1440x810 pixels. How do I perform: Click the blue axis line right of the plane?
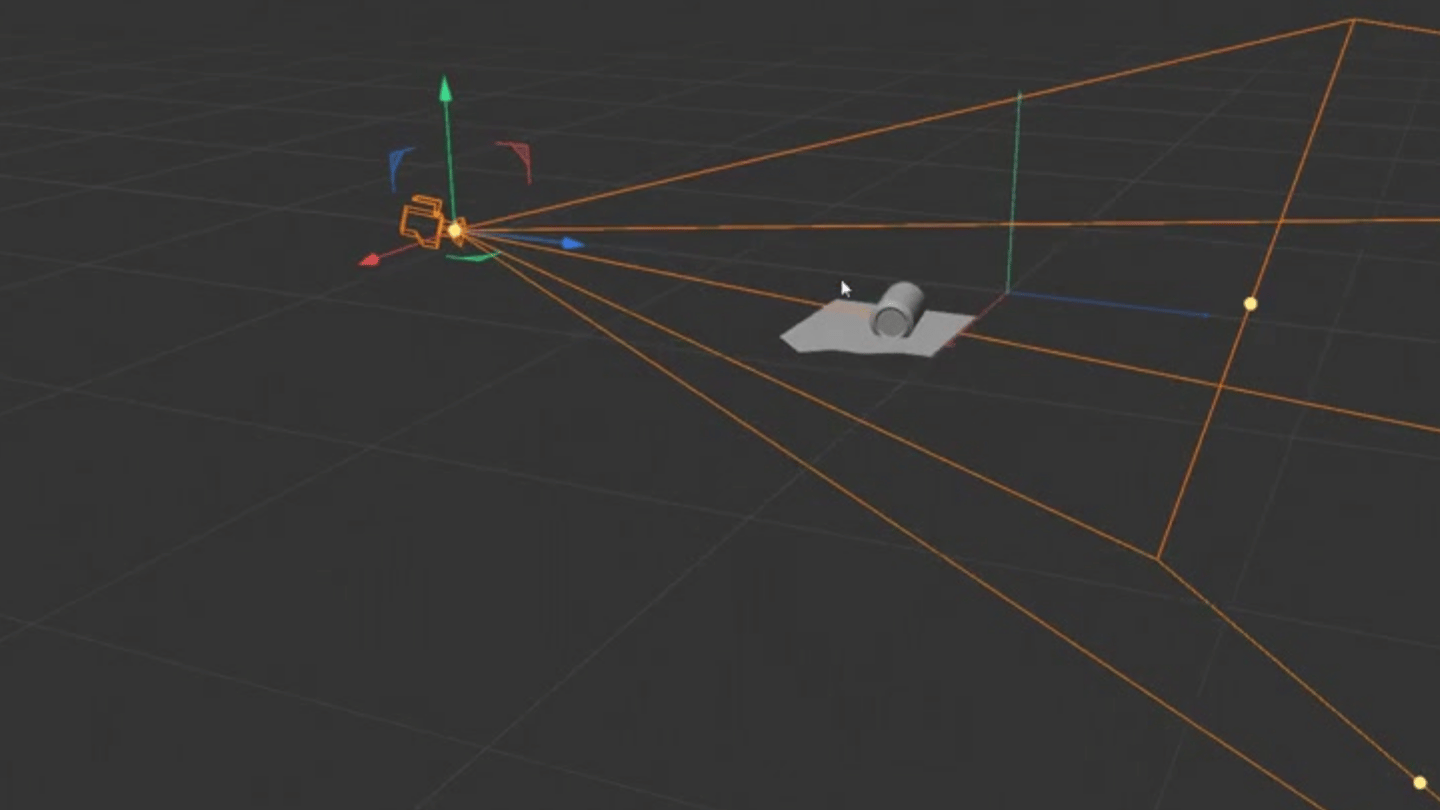tap(1110, 304)
